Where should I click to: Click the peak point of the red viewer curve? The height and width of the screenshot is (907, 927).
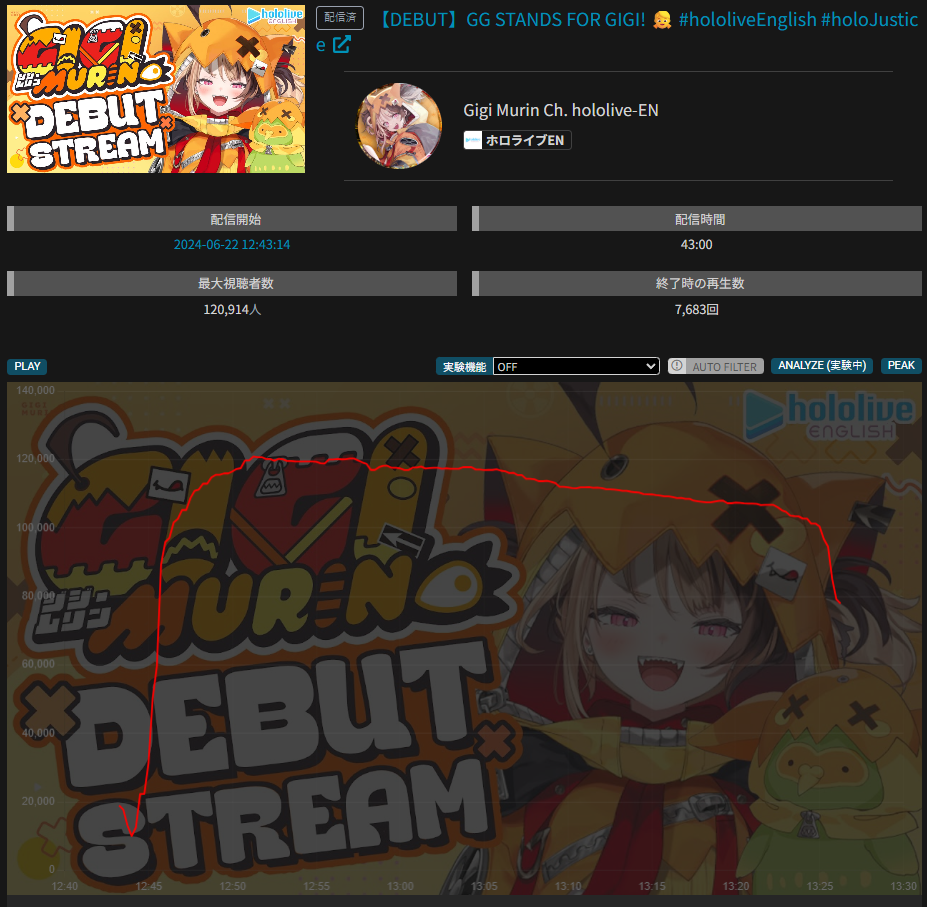tap(254, 457)
